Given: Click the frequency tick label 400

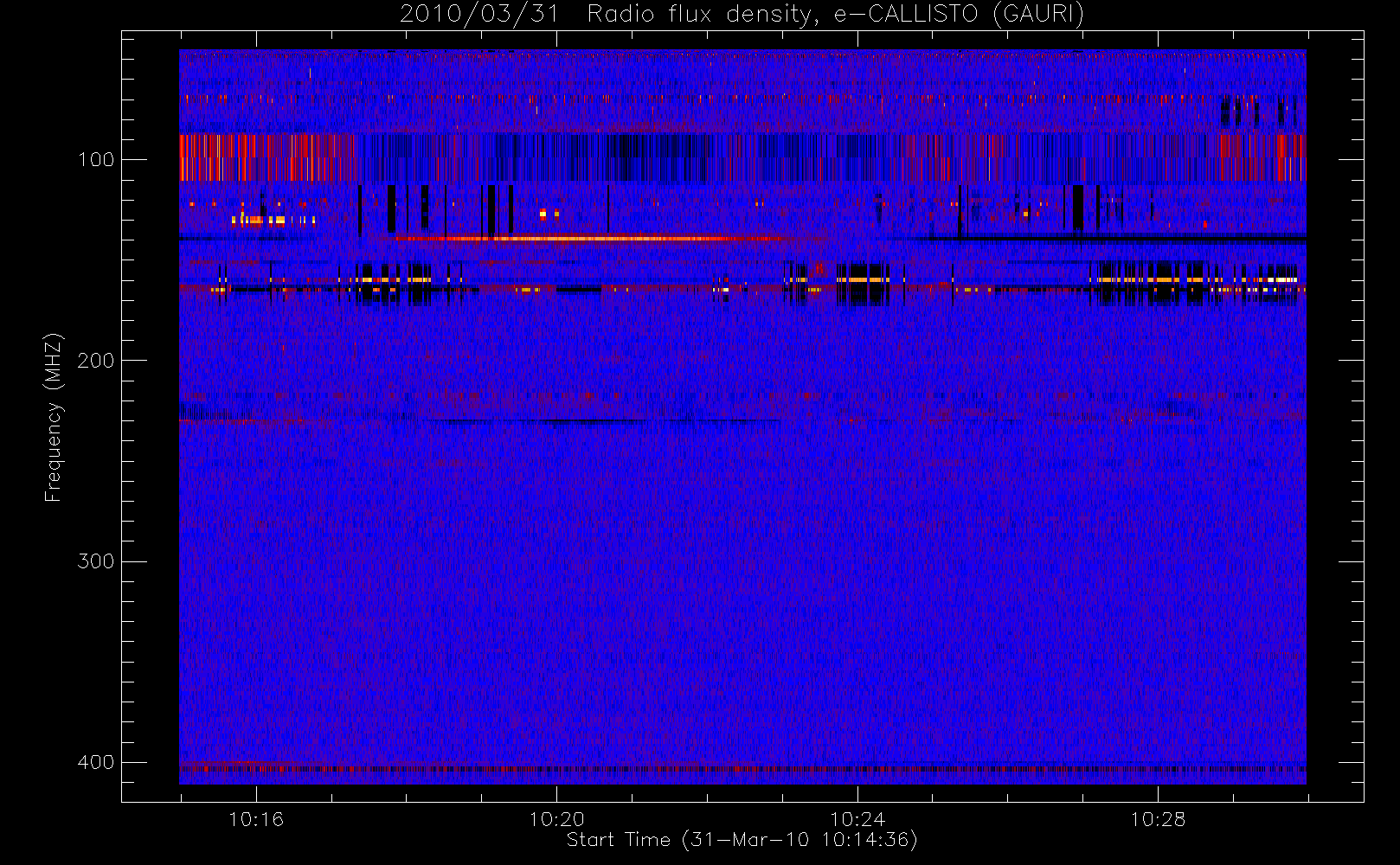Looking at the screenshot, I should tap(95, 762).
